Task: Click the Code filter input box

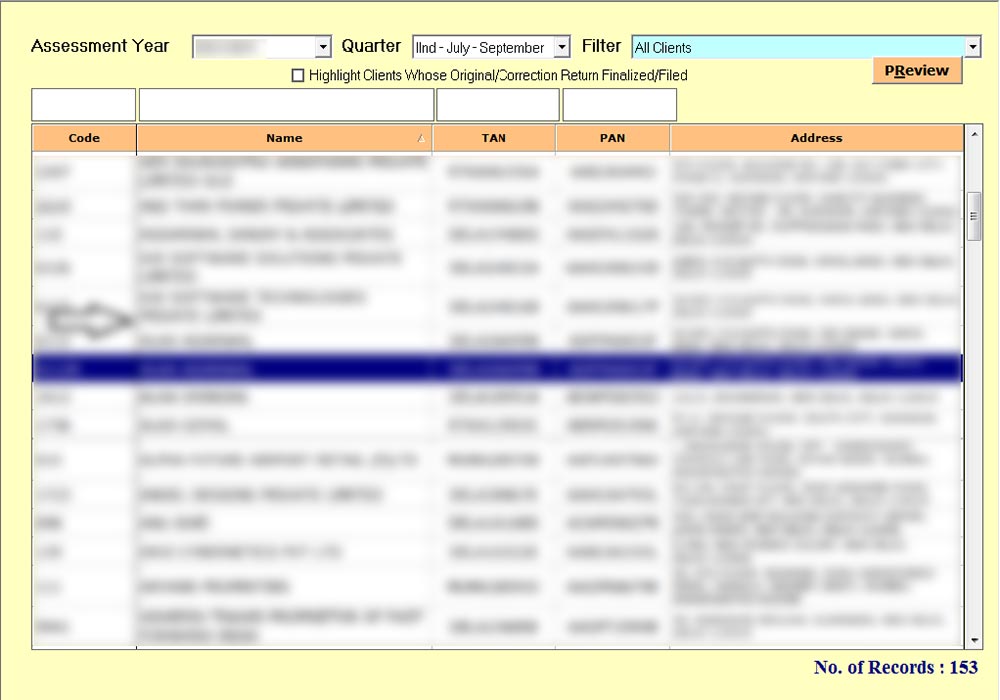Action: (83, 105)
